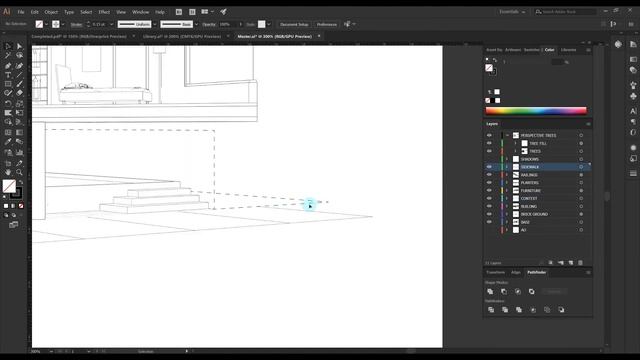Toggle visibility of TREE FILL sublayer
The image size is (640, 360).
click(489, 143)
